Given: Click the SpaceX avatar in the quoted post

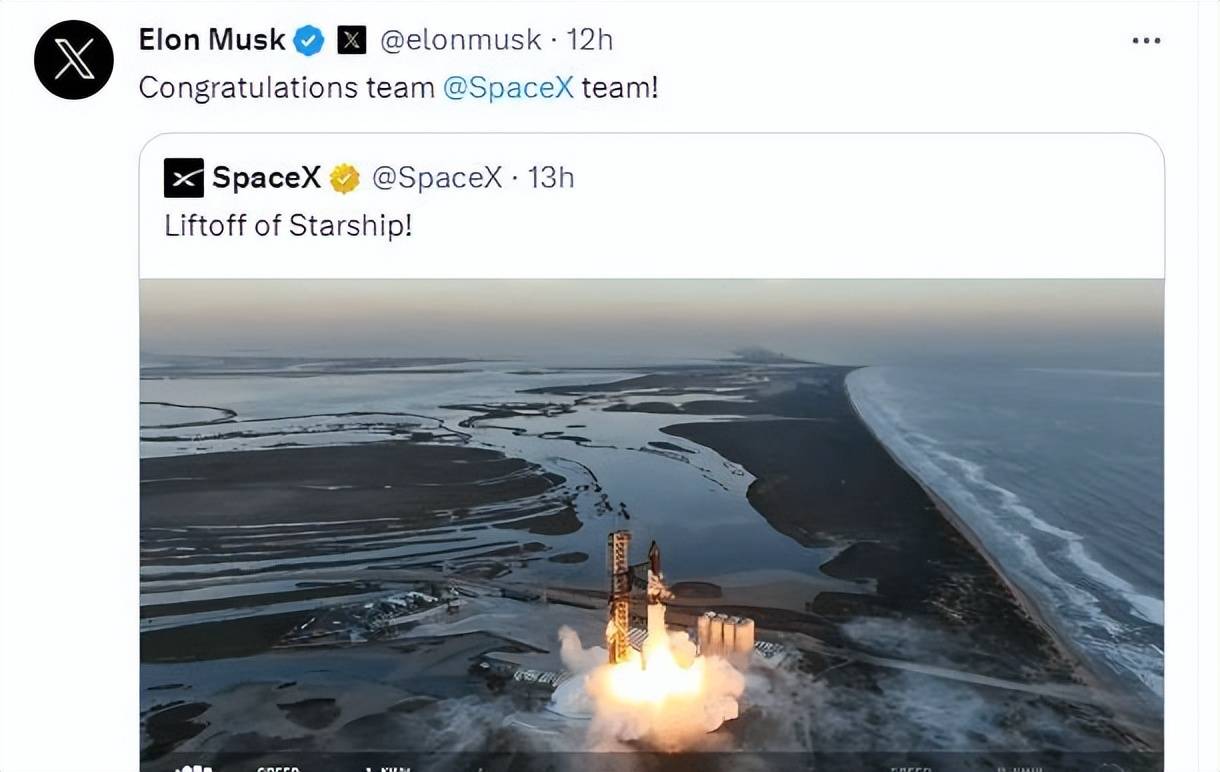Looking at the screenshot, I should coord(184,178).
